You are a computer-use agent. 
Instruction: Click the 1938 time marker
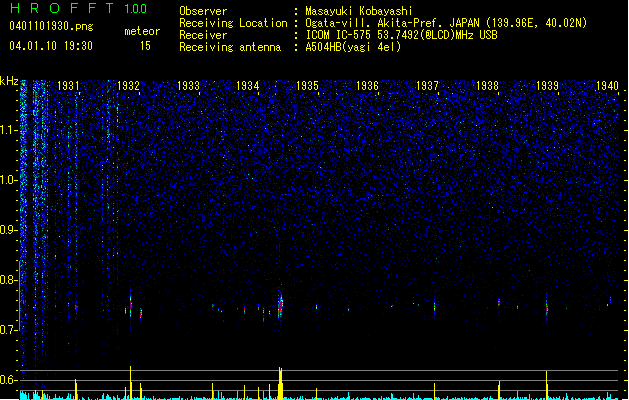coord(487,86)
